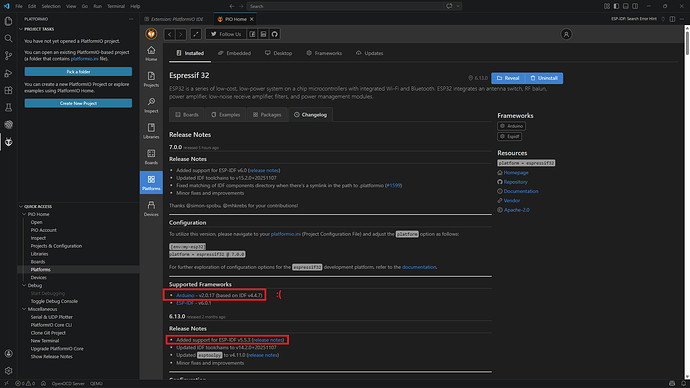This screenshot has height=388, width=690.
Task: Go back in PIO Home navigation
Action: click(169, 34)
